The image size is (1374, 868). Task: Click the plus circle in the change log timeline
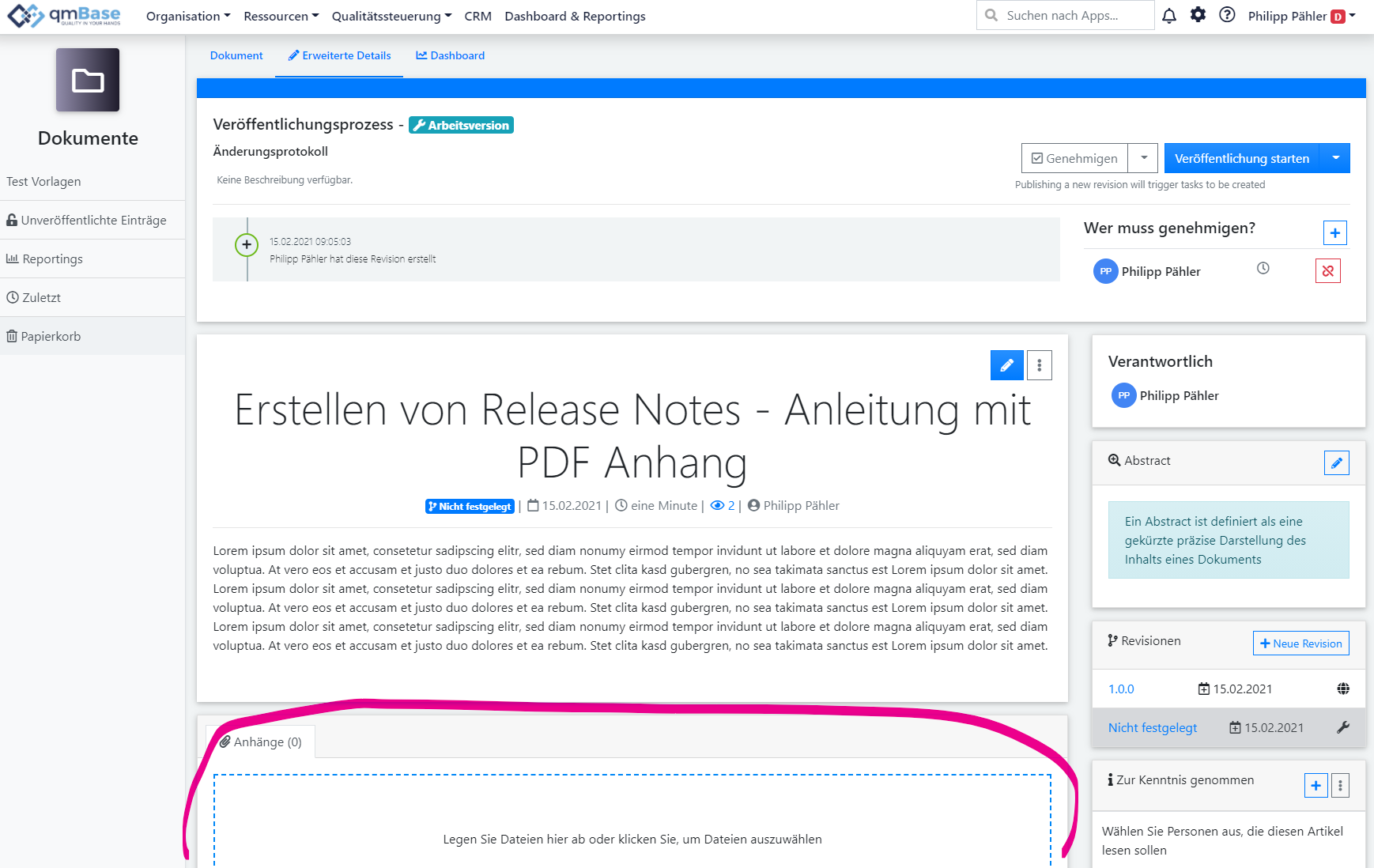[x=247, y=245]
